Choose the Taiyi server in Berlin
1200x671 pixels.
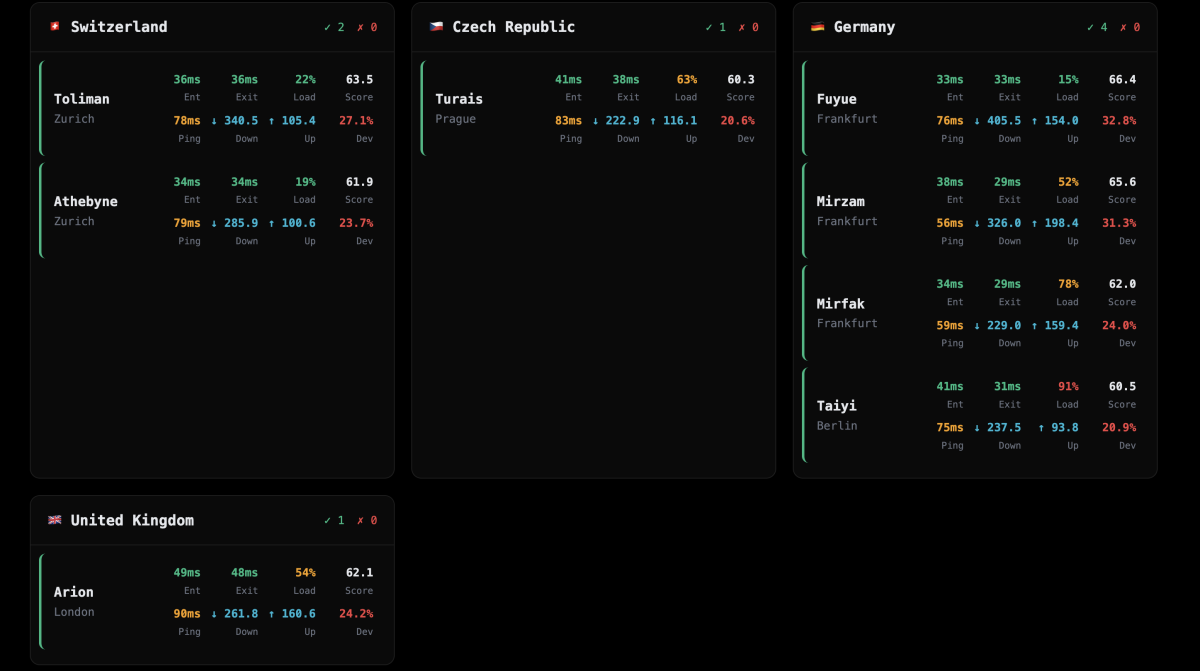837,405
